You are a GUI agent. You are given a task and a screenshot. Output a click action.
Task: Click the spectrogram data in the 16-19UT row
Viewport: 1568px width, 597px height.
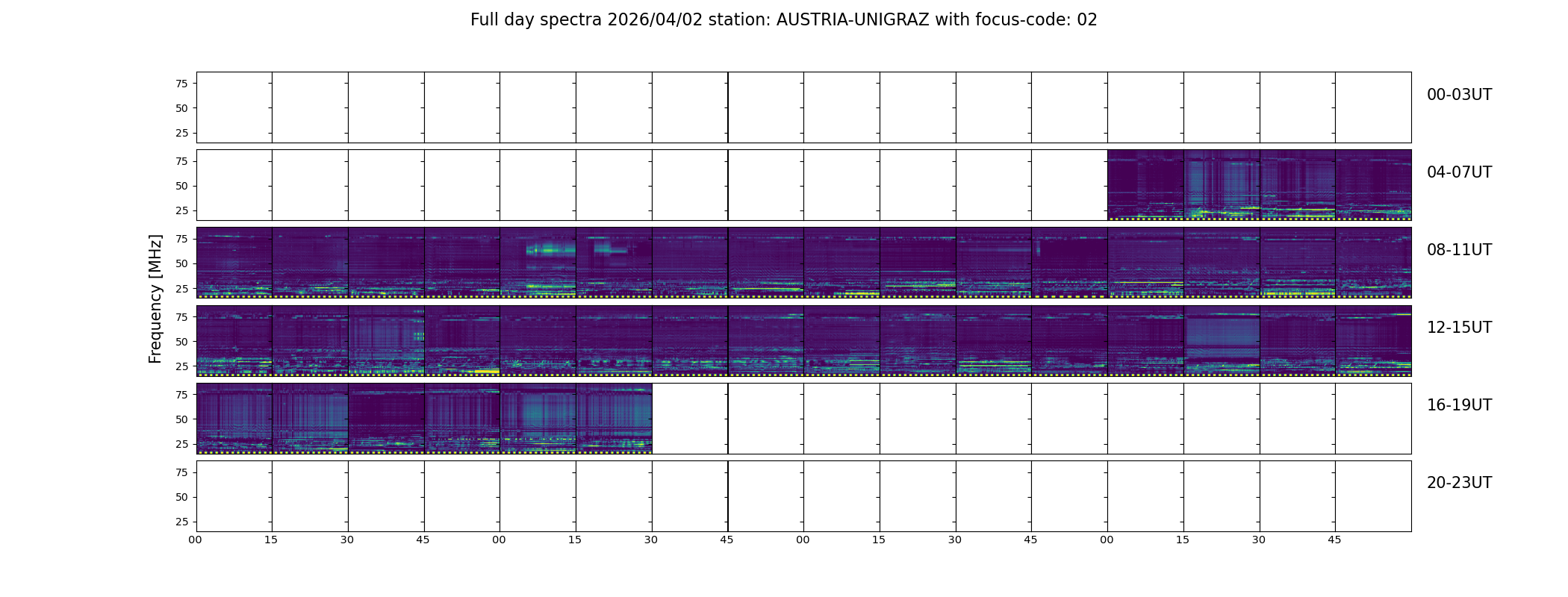click(424, 419)
